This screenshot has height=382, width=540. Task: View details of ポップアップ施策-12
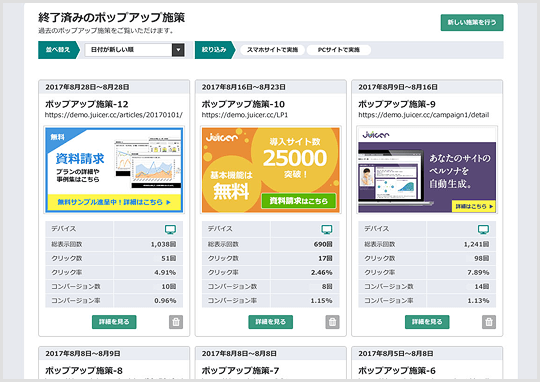[x=114, y=322]
